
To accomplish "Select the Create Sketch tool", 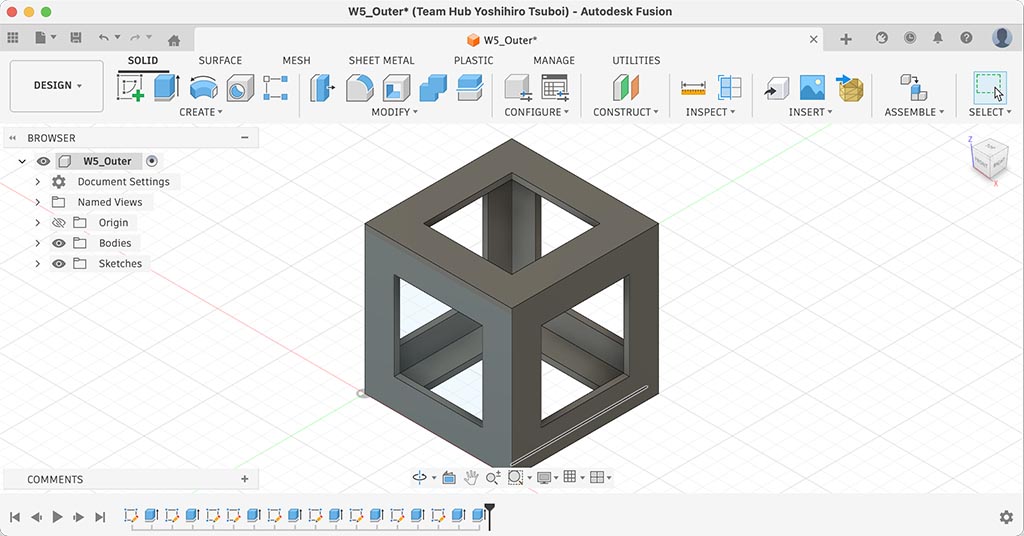I will tap(131, 87).
